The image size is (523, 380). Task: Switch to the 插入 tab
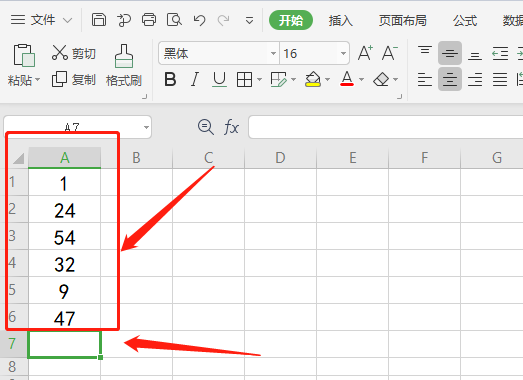(x=341, y=21)
